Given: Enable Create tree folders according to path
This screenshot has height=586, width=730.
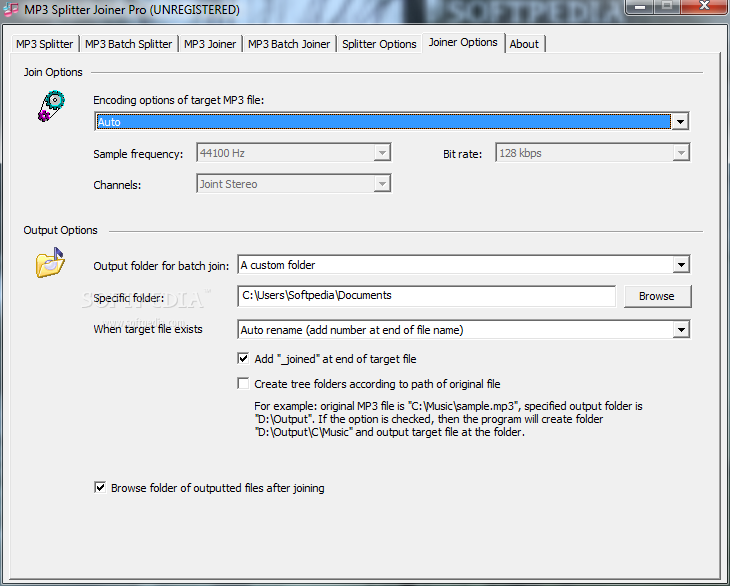Looking at the screenshot, I should (243, 384).
